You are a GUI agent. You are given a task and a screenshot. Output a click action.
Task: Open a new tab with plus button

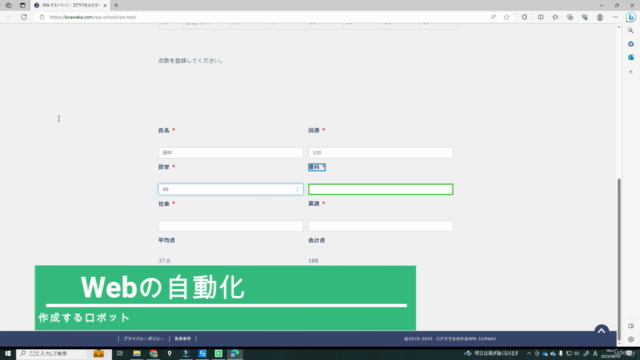116,5
